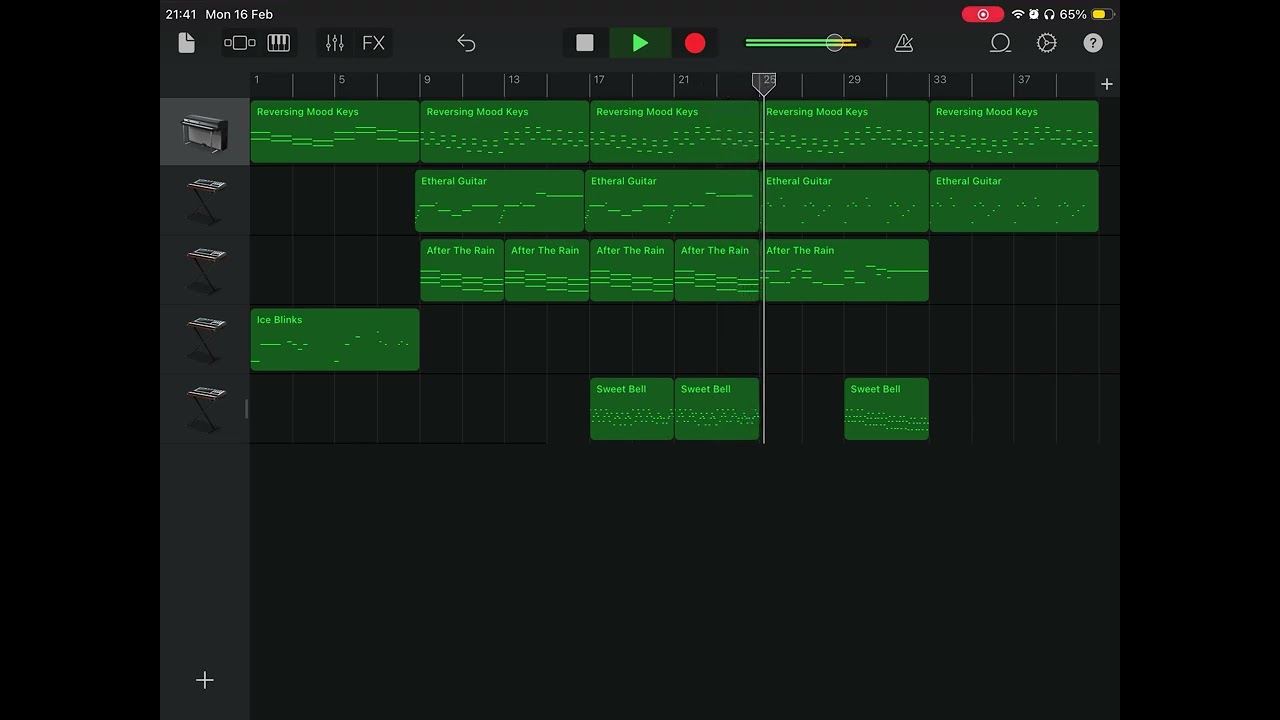
Task: Select Sweet Bell region at bar 21
Action: [x=717, y=409]
